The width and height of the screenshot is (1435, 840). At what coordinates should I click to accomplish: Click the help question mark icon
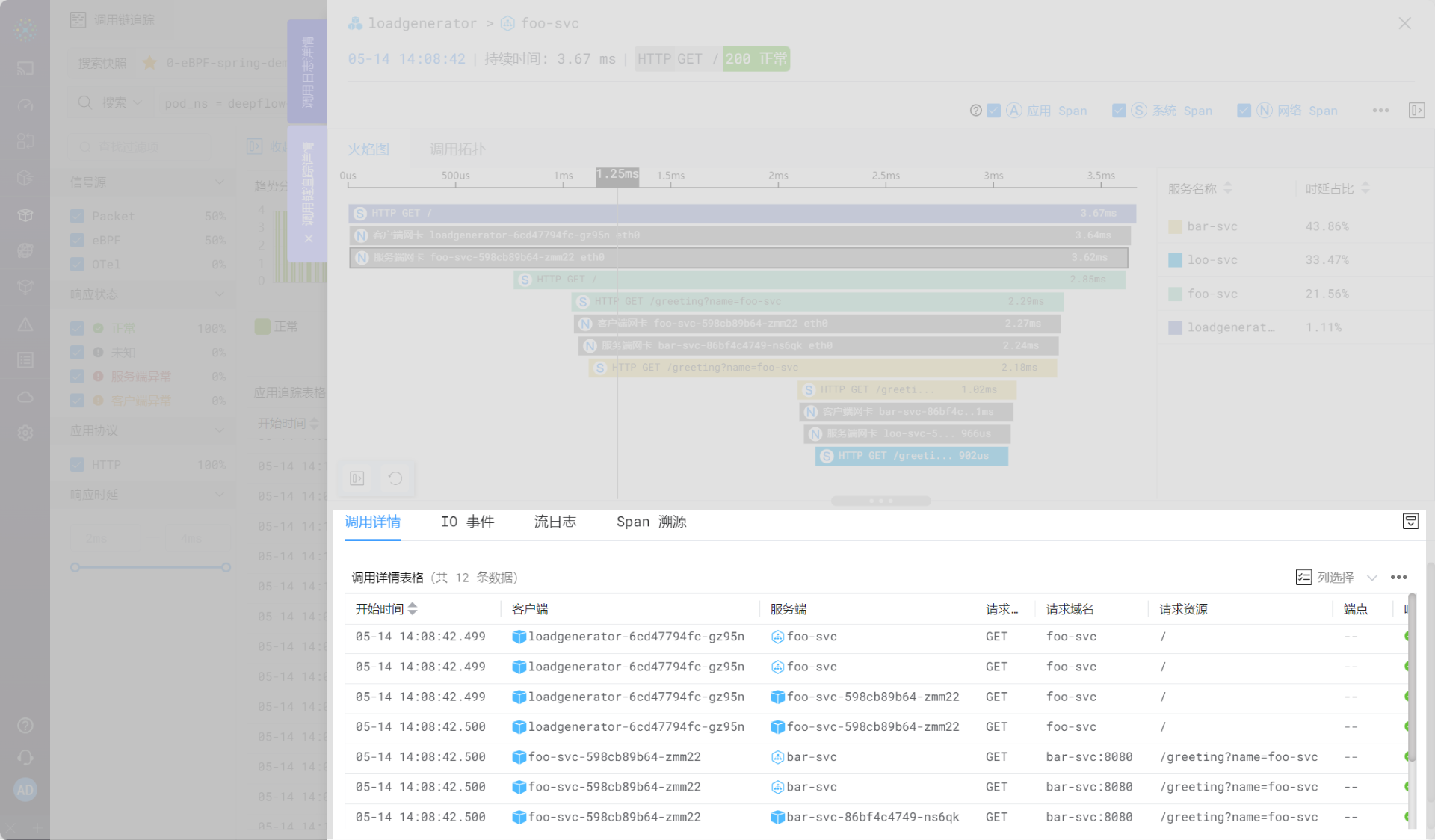(x=975, y=111)
